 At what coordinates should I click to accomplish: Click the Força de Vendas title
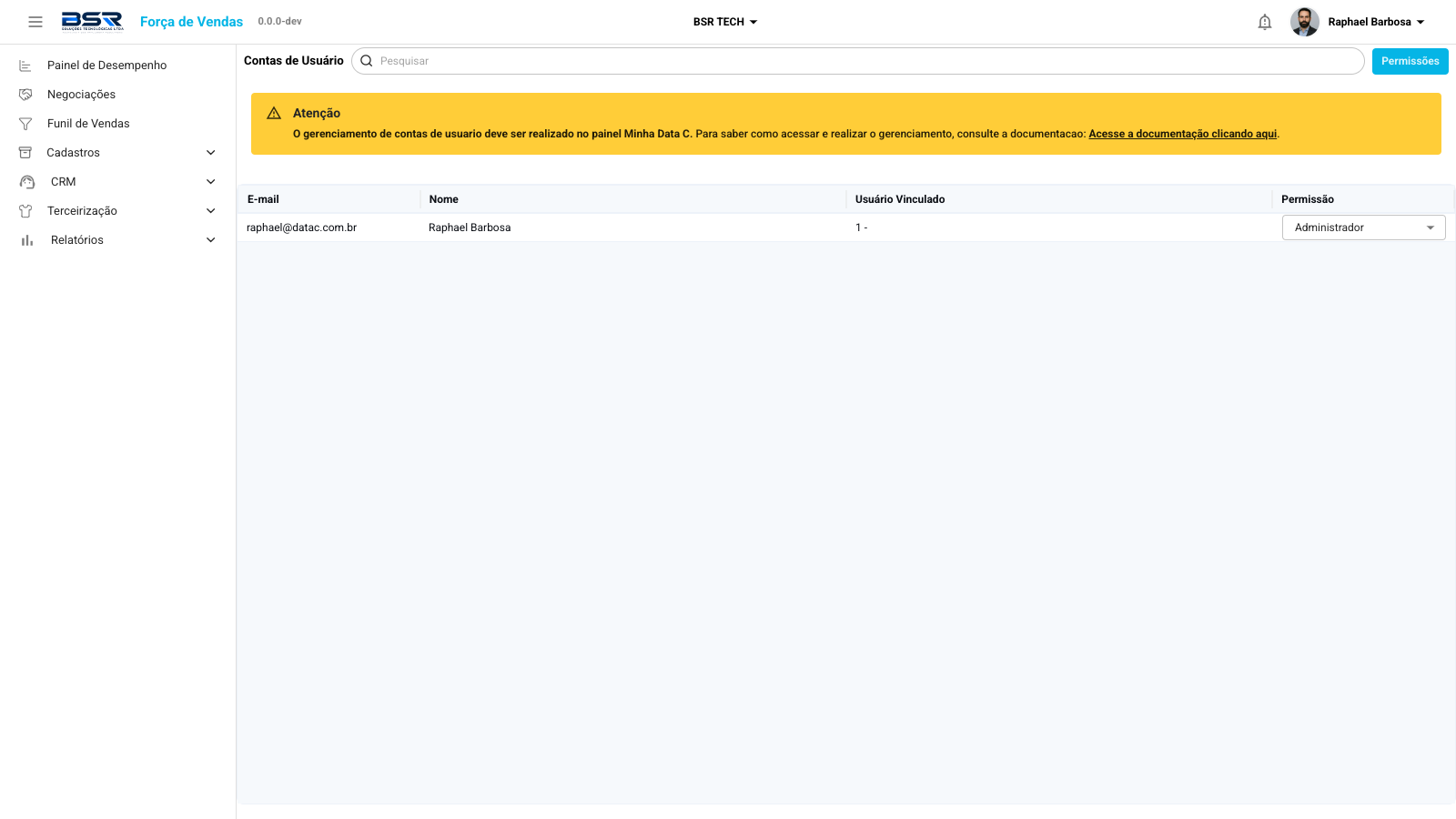click(x=191, y=22)
